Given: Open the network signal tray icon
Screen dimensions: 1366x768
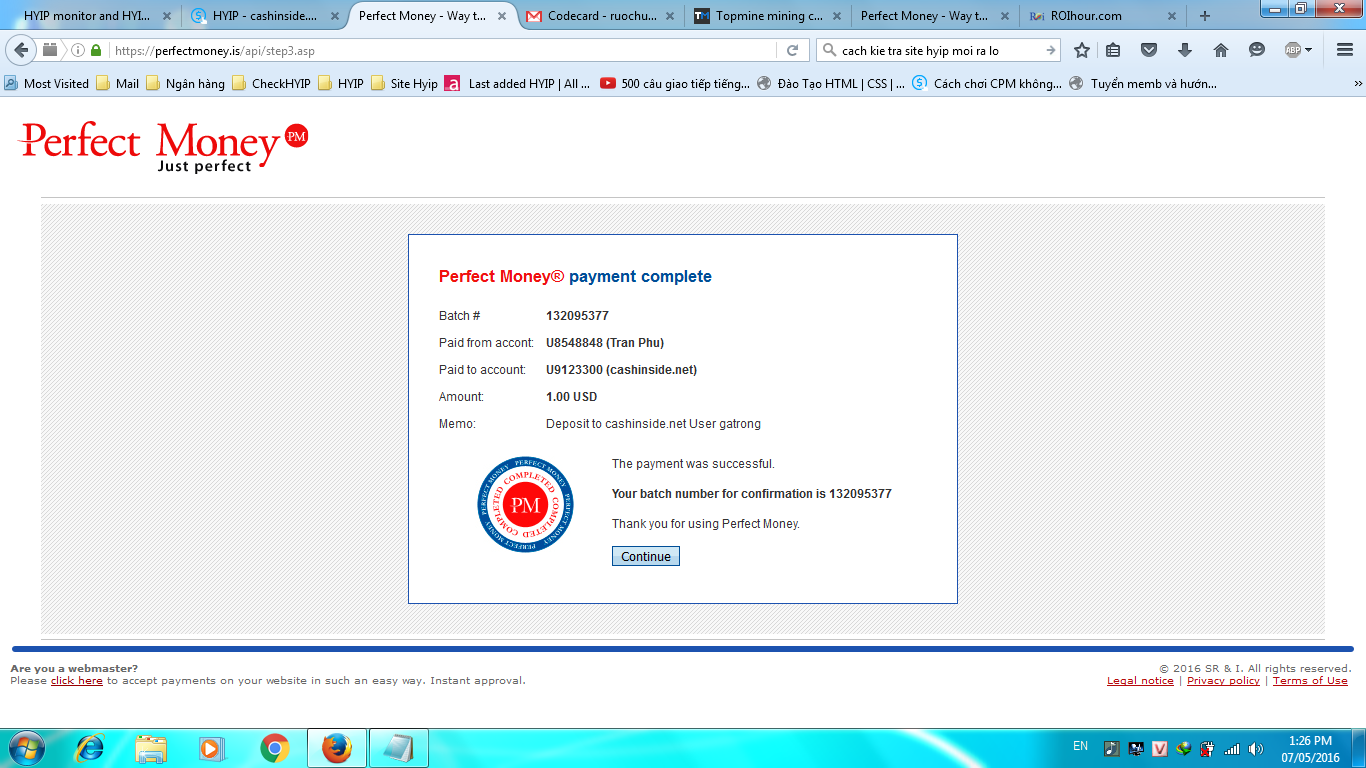Looking at the screenshot, I should tap(1232, 748).
